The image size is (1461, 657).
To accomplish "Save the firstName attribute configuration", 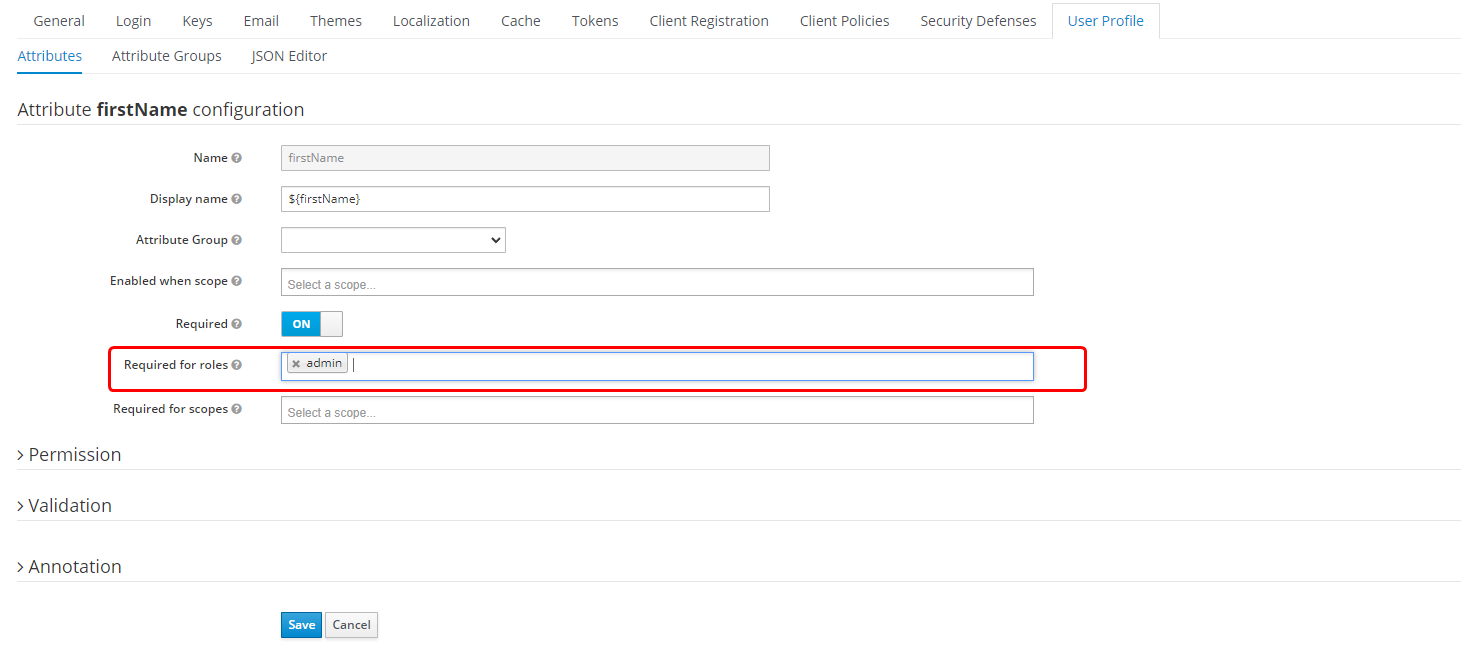I will [x=301, y=624].
